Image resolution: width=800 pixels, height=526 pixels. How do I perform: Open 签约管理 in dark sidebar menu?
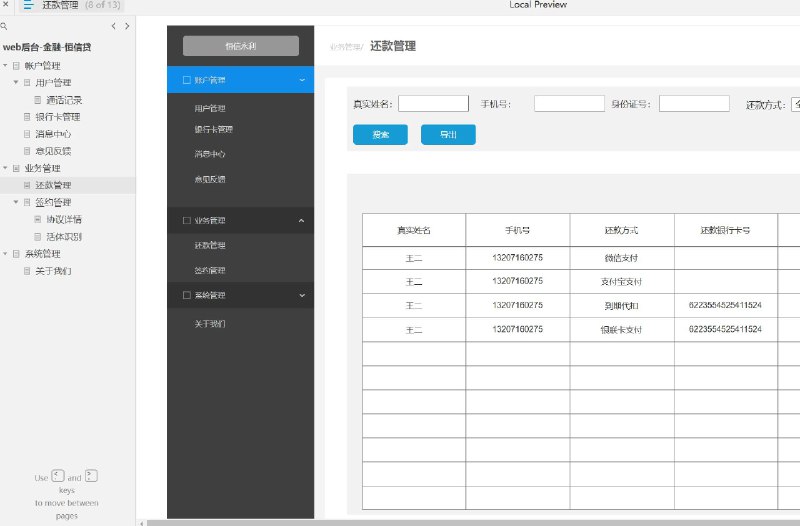(210, 270)
